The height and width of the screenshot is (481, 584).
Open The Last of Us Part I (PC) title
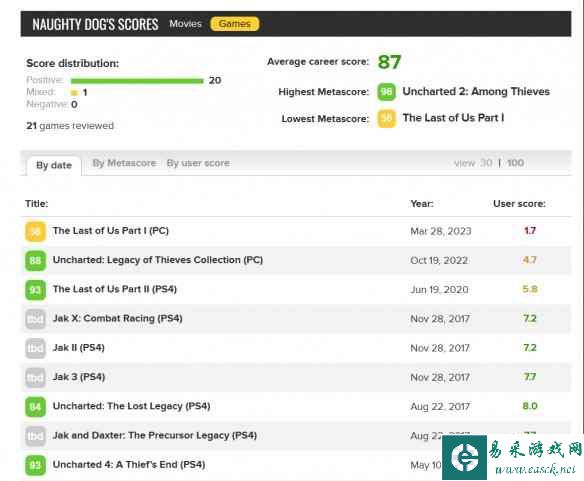(x=111, y=231)
